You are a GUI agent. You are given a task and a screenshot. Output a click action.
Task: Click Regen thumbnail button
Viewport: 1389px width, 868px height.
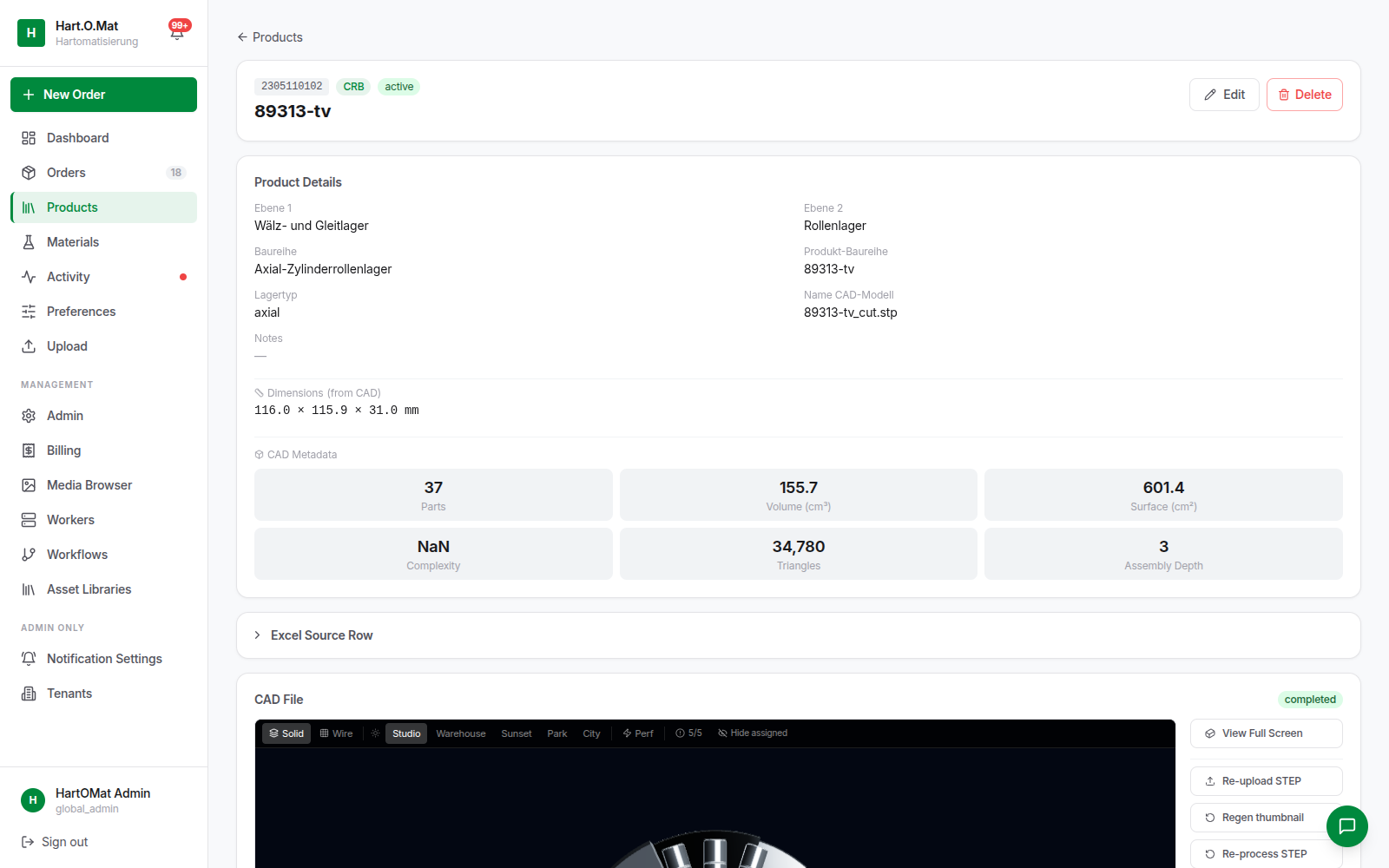pos(1267,818)
